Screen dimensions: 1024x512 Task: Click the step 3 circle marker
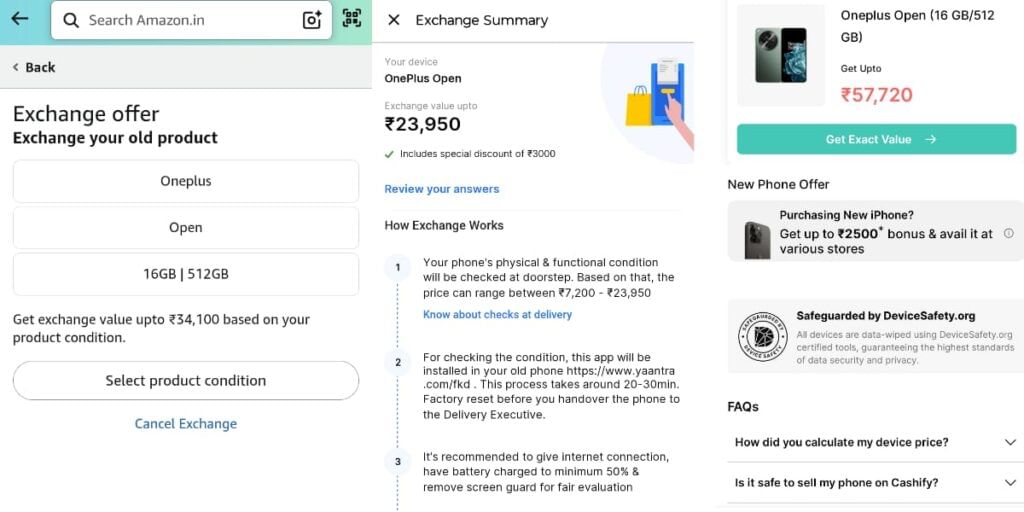398,462
